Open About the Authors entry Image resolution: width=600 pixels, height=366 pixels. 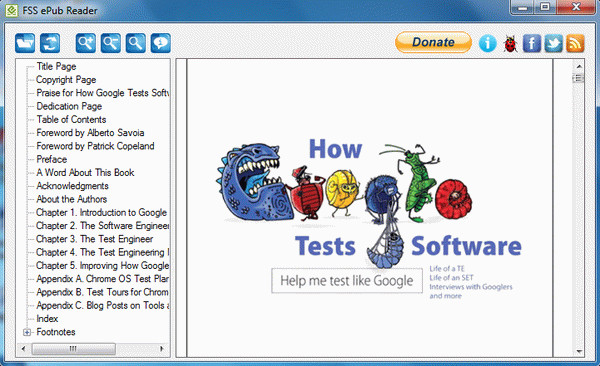(72, 199)
